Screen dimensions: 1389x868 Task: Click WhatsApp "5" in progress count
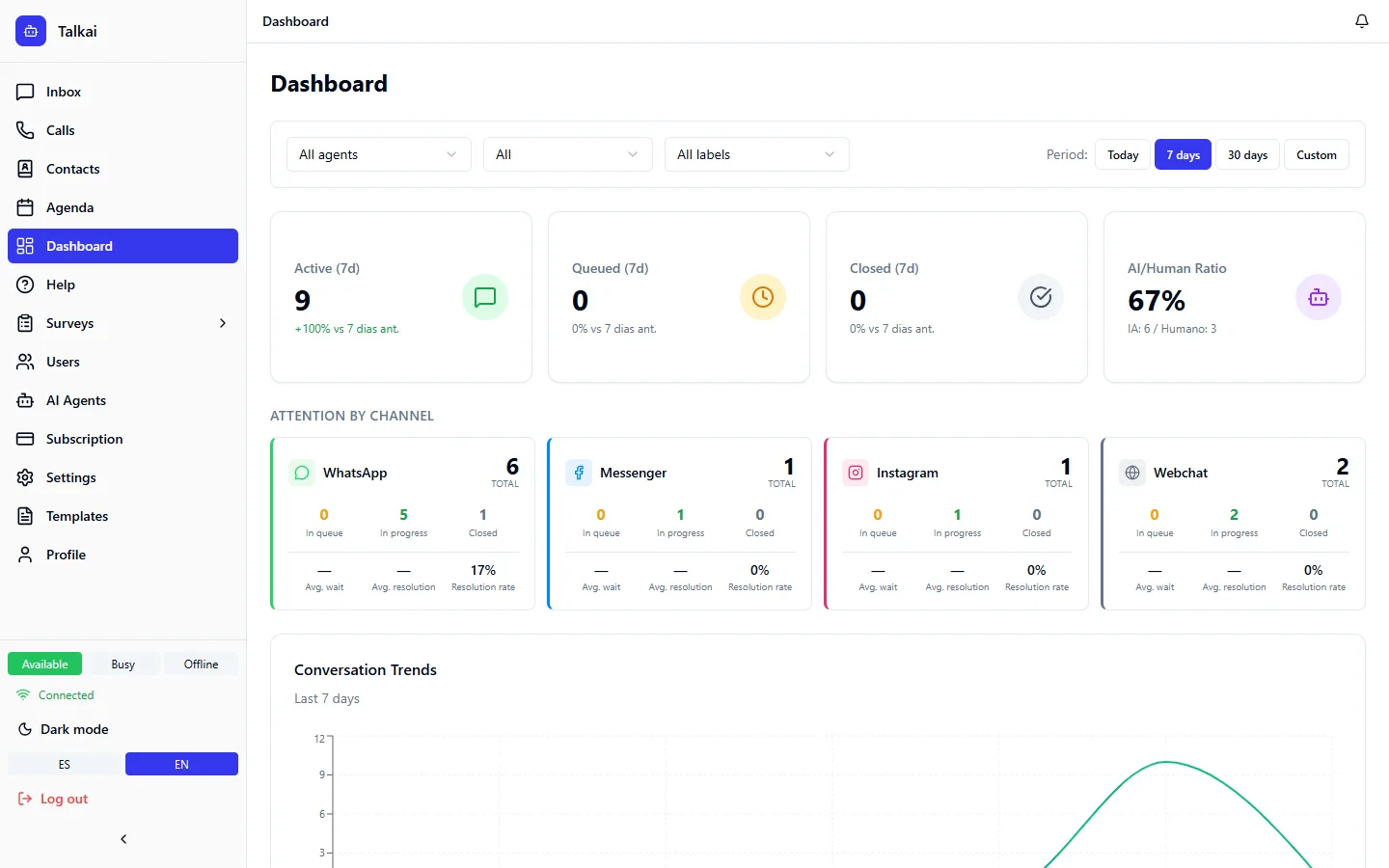(x=403, y=515)
